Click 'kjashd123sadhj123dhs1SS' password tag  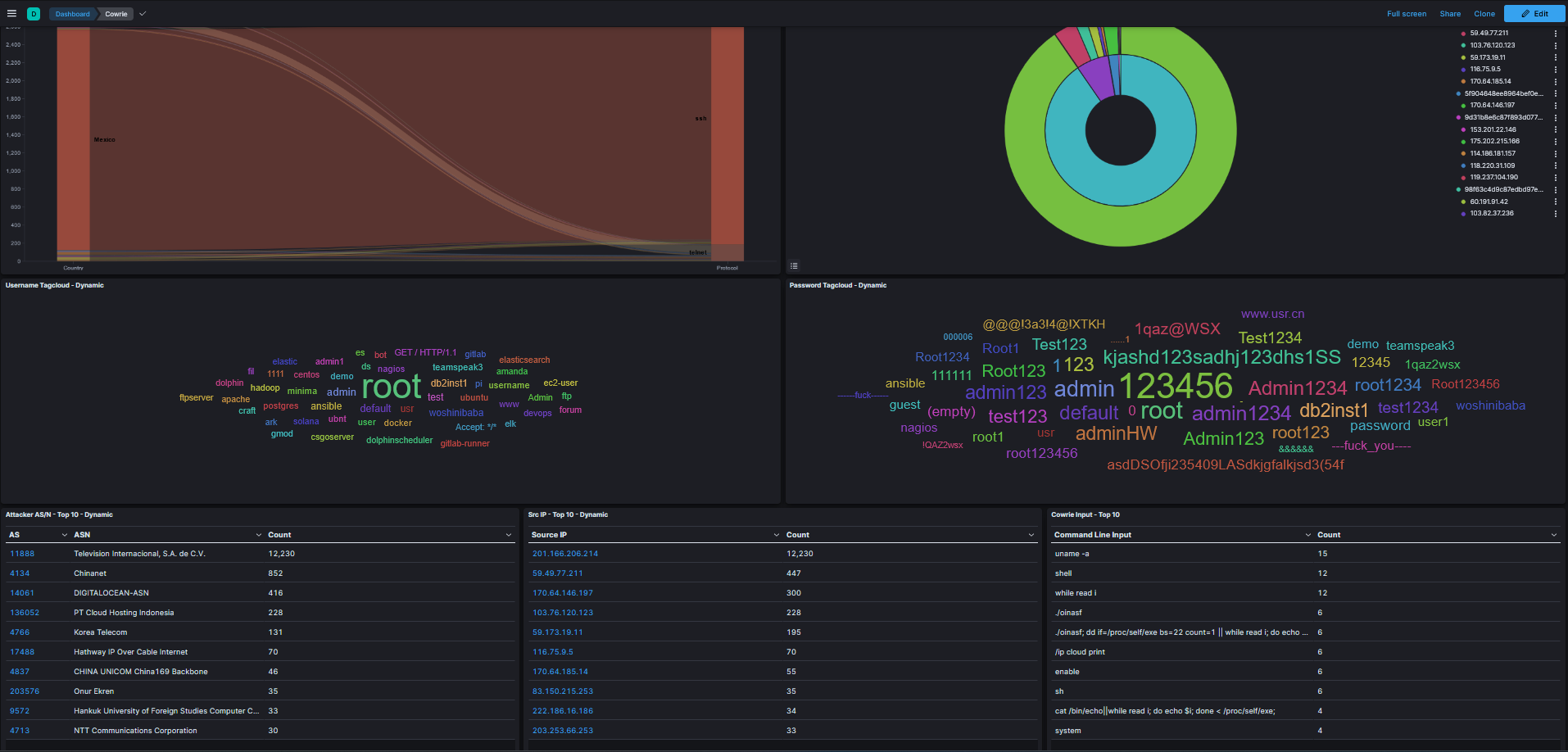click(1221, 357)
